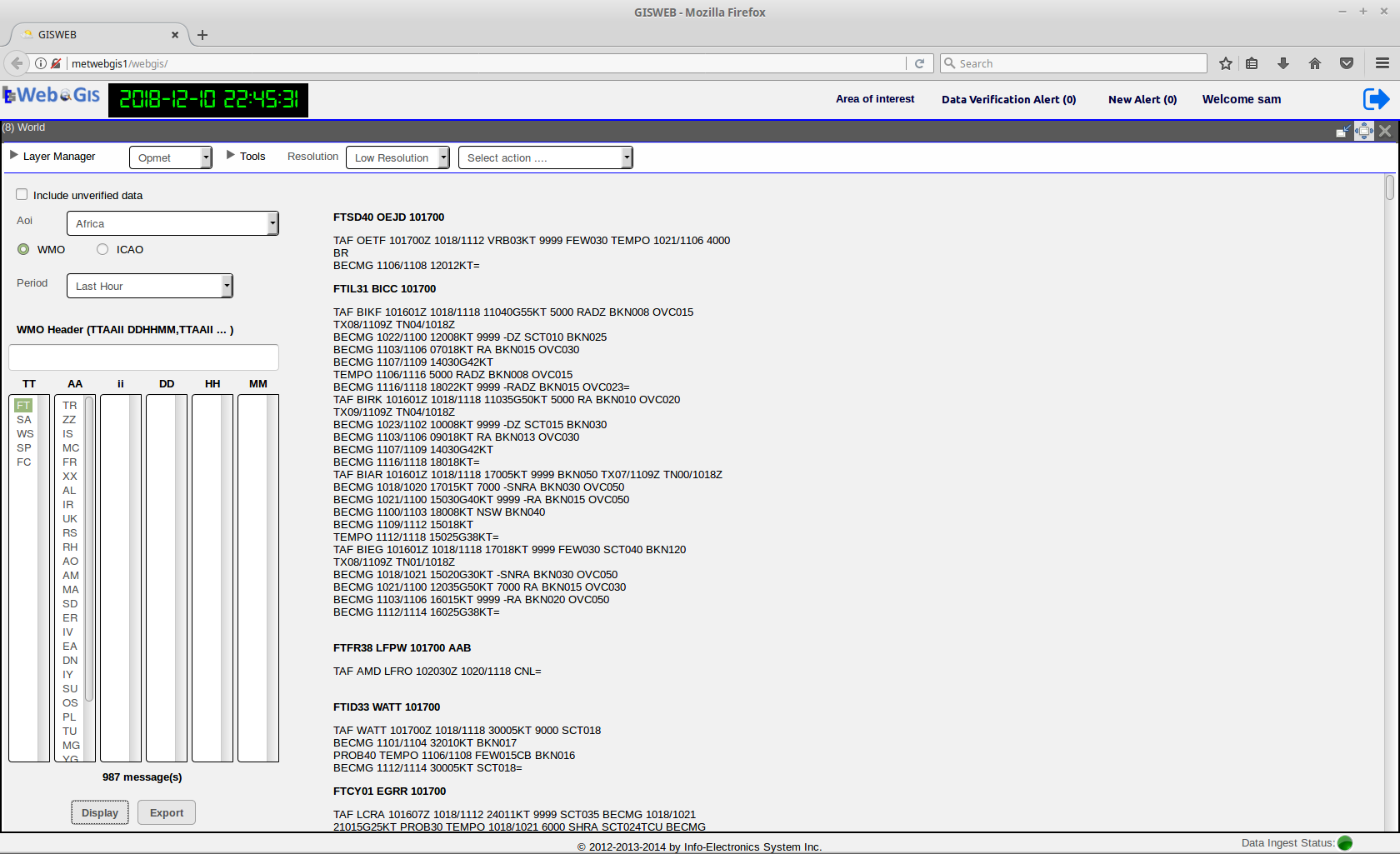
Task: Click the Firefox back arrow button
Action: pos(17,63)
